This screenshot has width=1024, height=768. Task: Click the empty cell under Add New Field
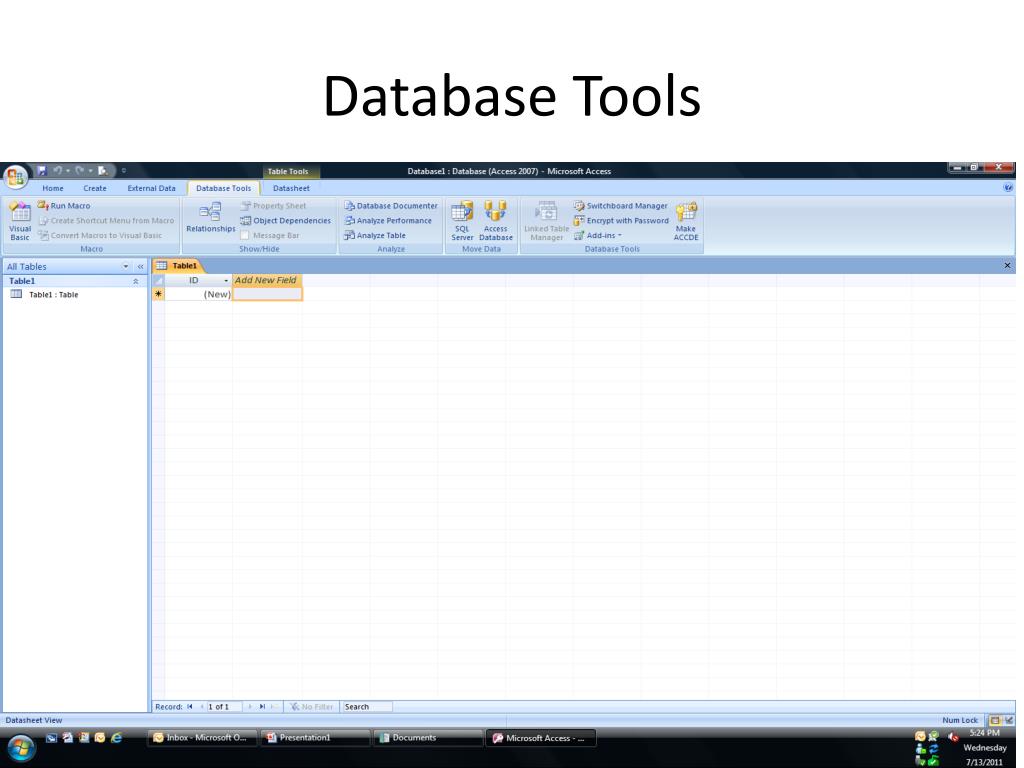coord(267,294)
